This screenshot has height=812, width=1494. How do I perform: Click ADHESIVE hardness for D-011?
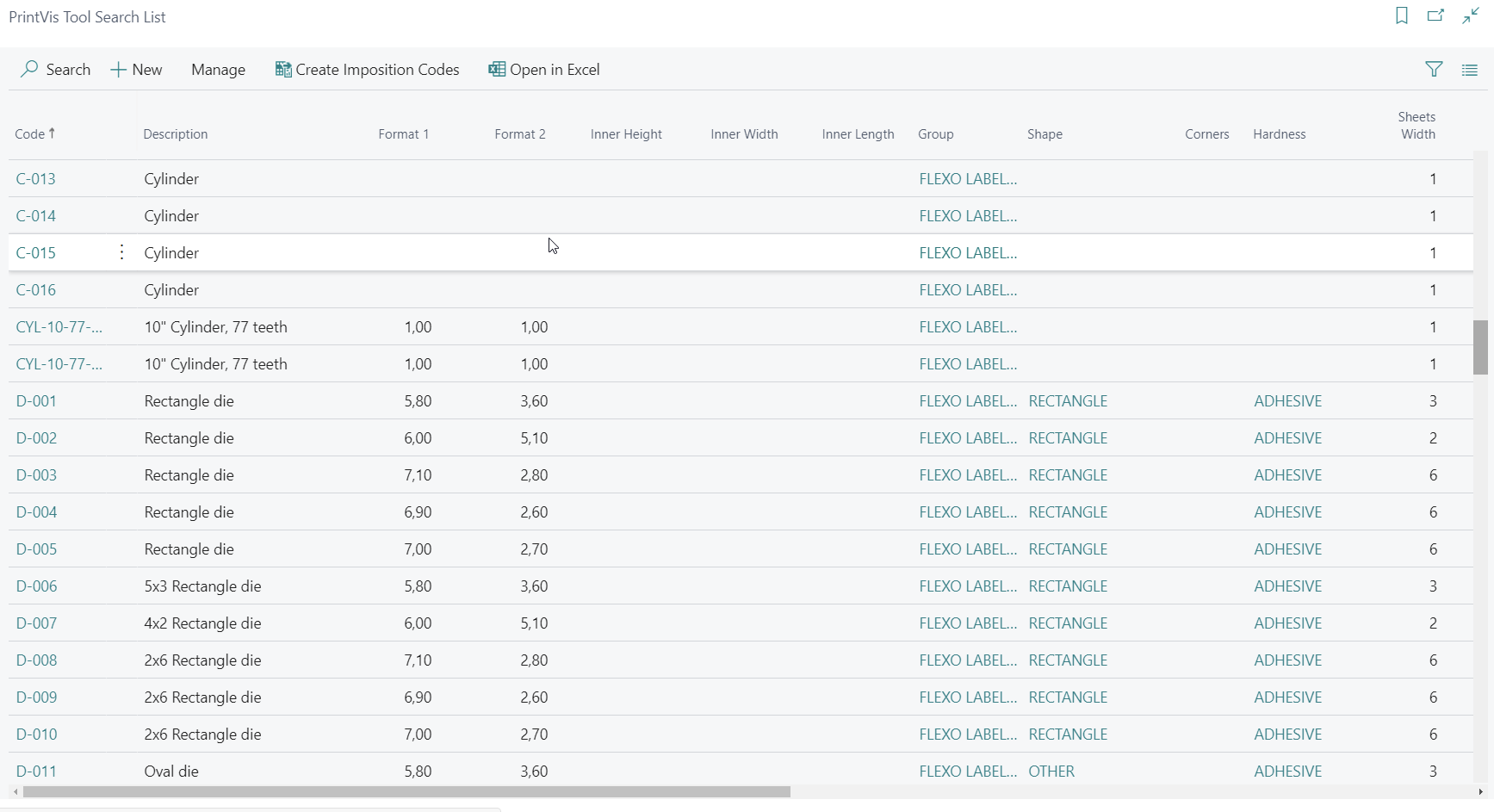1287,772
